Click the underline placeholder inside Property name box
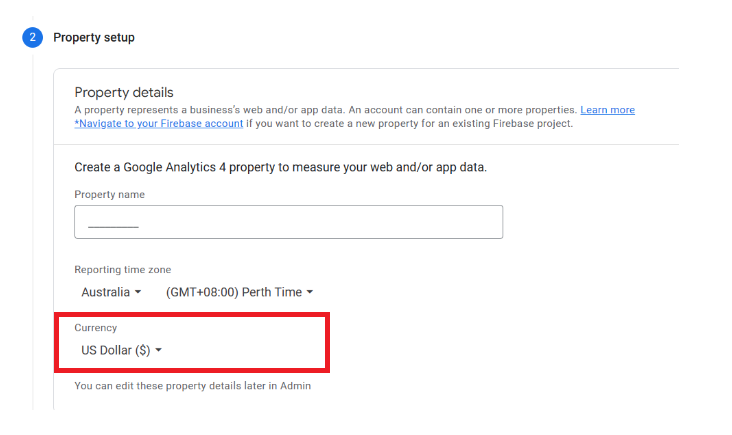The width and height of the screenshot is (732, 435). click(x=113, y=227)
